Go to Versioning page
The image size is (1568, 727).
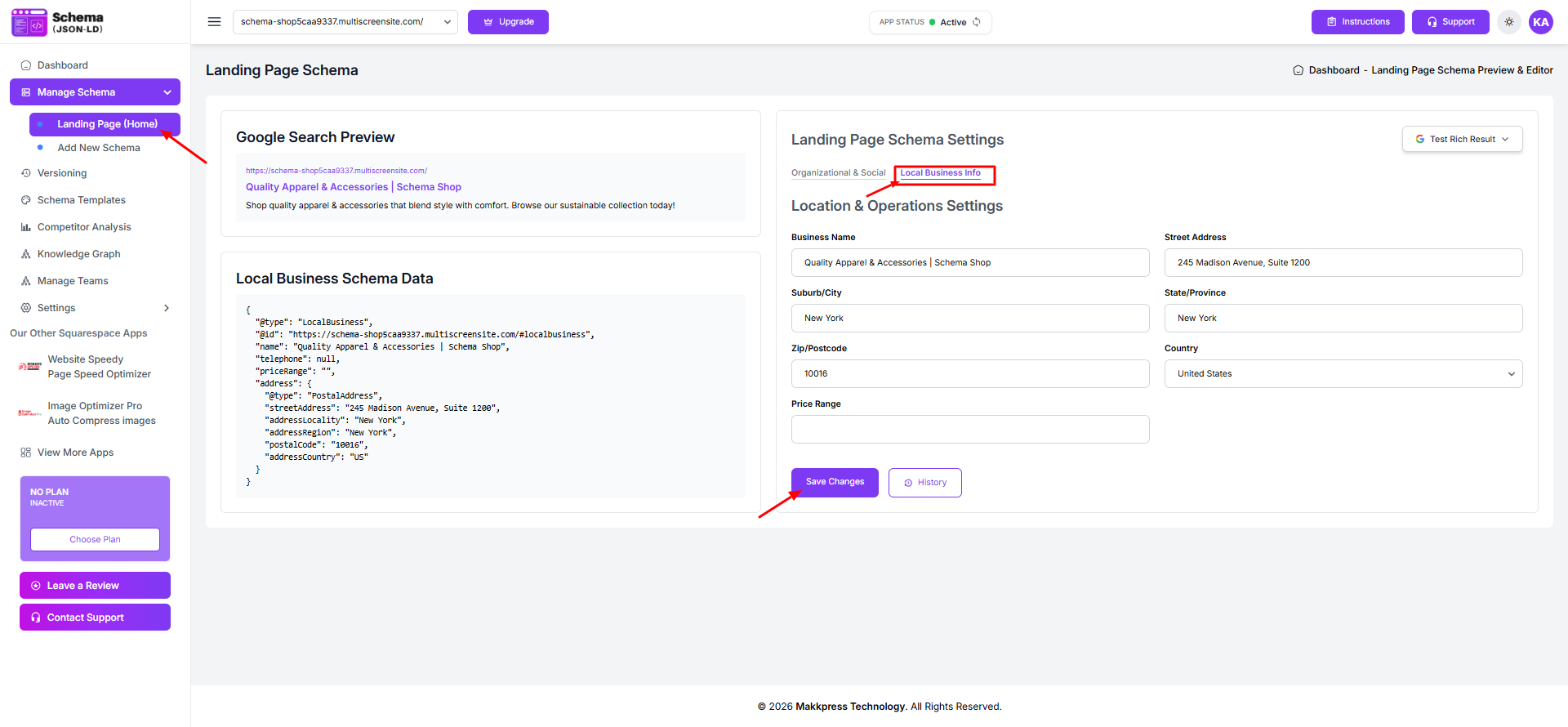click(x=61, y=173)
